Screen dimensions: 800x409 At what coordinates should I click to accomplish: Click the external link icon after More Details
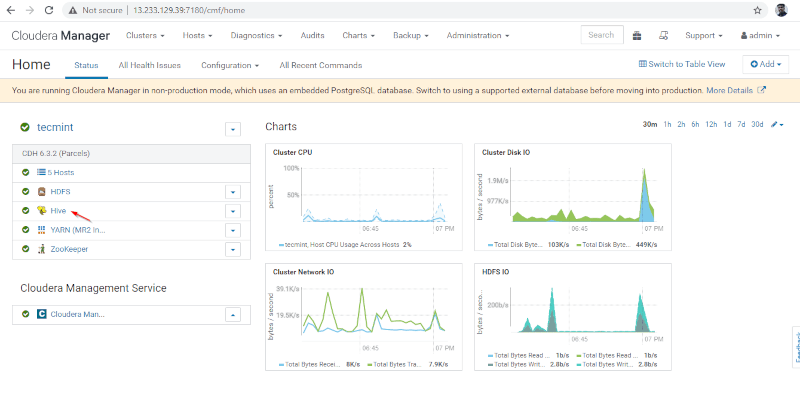761,90
